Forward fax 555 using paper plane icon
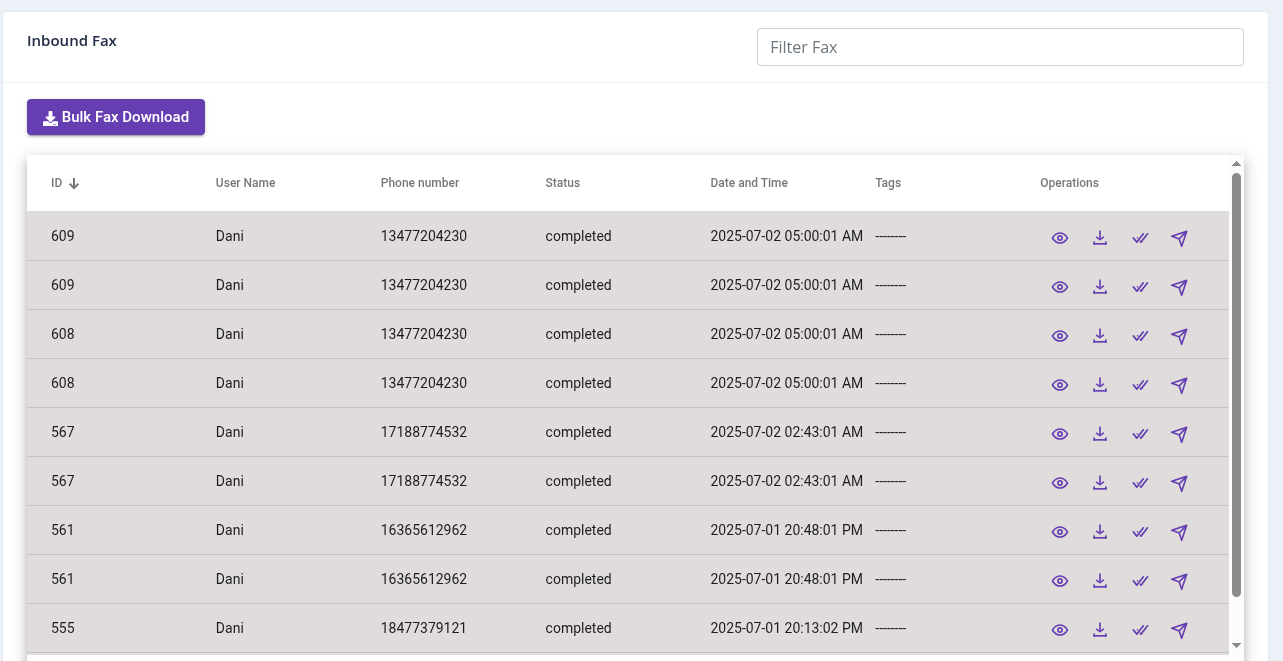1283x661 pixels. click(x=1179, y=630)
